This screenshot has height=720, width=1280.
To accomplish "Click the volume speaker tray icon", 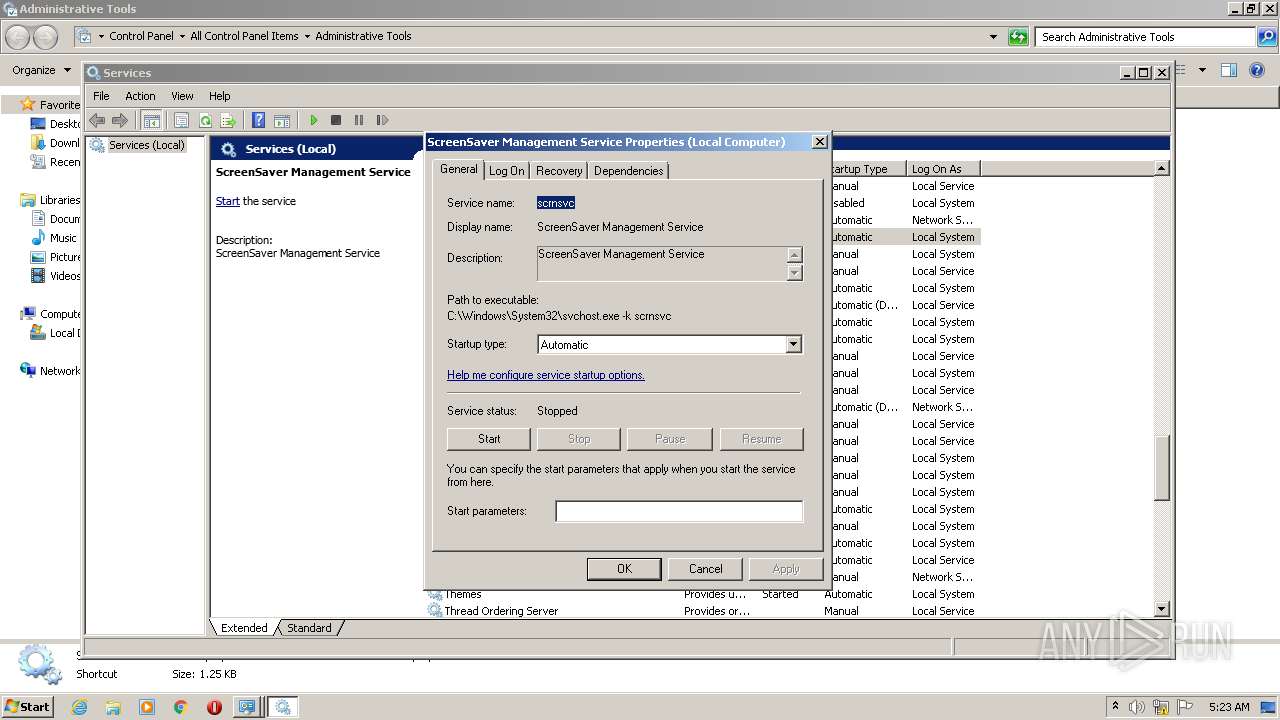I will (x=1138, y=707).
